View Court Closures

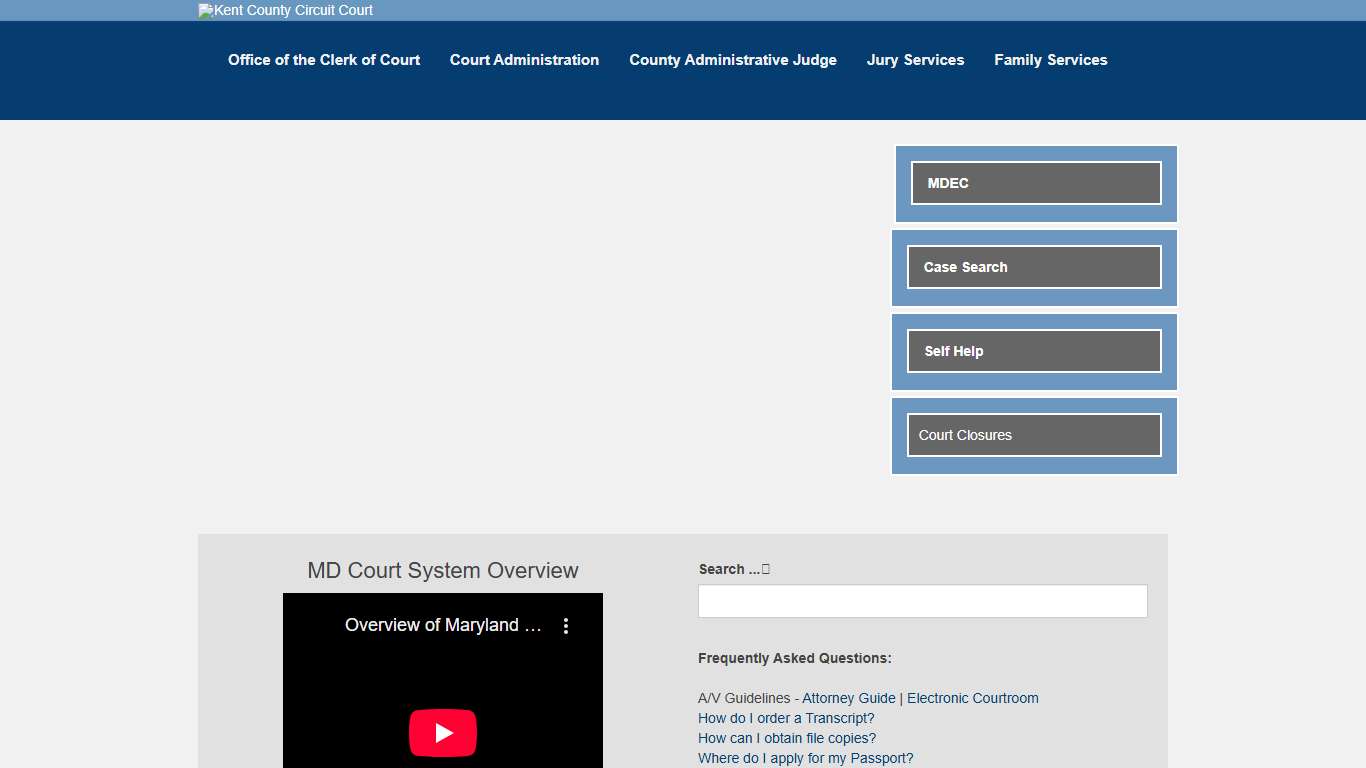[x=1034, y=435]
